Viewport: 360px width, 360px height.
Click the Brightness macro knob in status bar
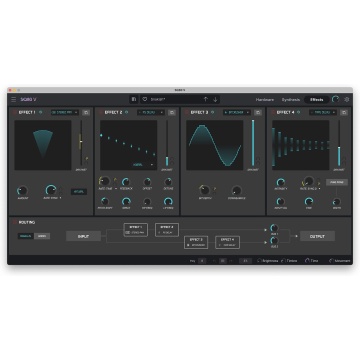[x=259, y=261]
